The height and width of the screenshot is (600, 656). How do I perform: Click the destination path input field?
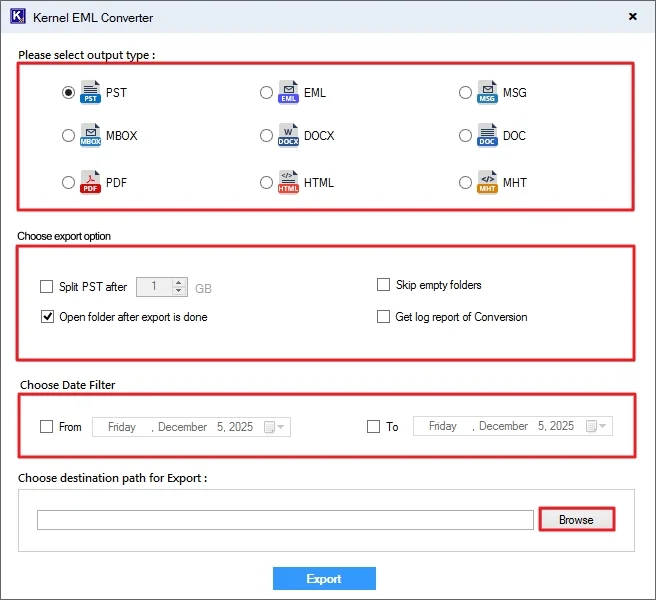click(x=285, y=520)
